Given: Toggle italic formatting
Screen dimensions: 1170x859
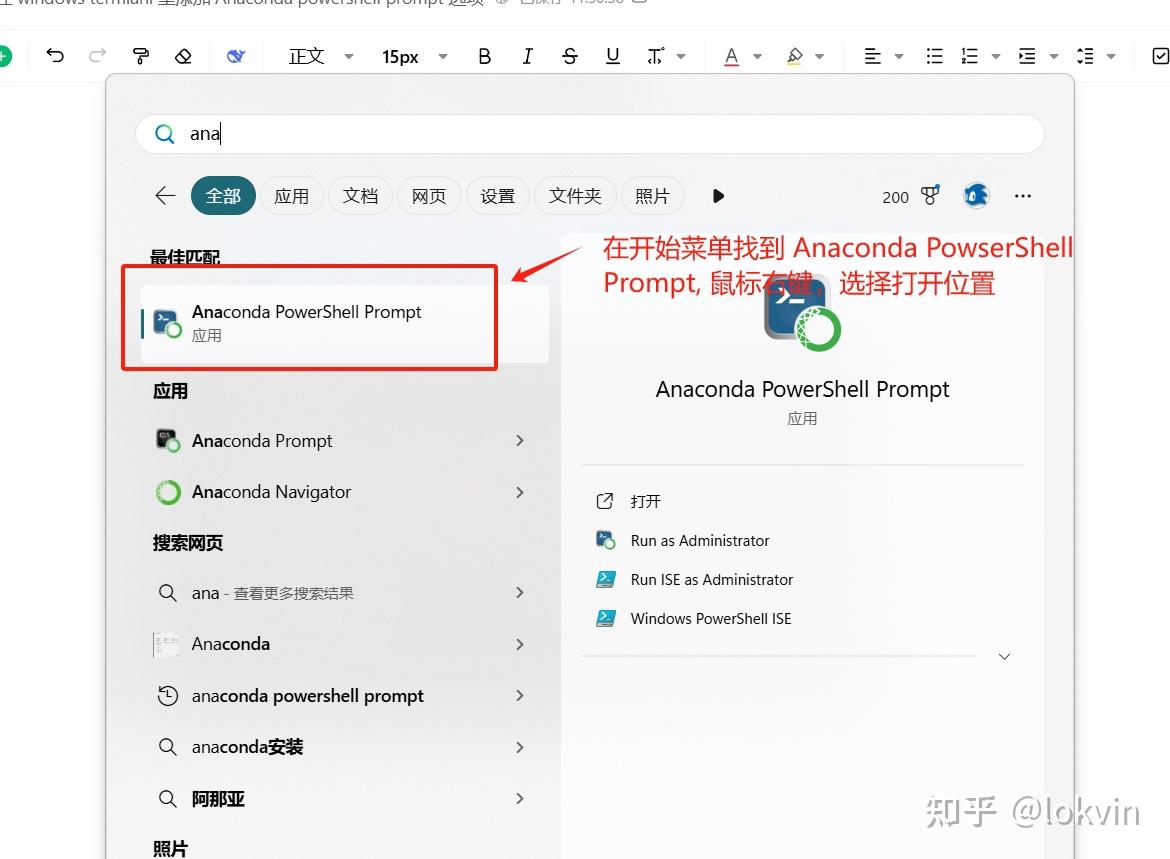Looking at the screenshot, I should 527,56.
